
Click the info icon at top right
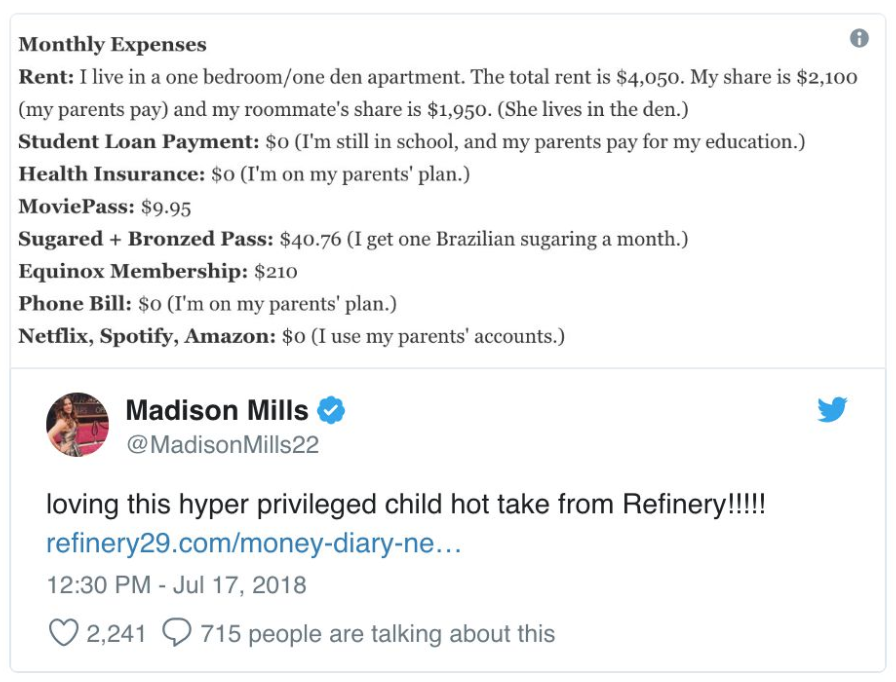point(859,38)
